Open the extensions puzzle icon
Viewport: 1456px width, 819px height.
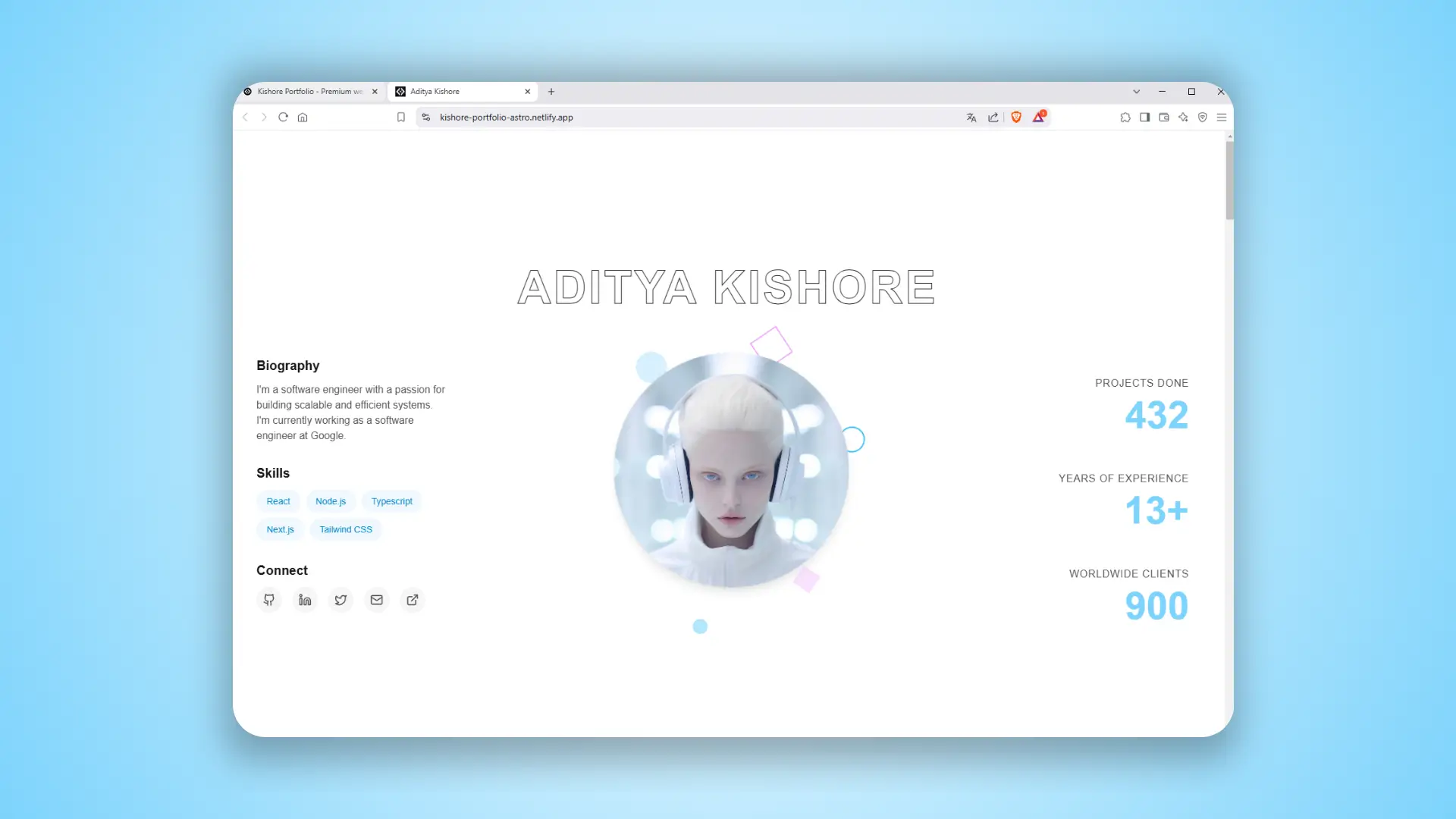point(1125,118)
